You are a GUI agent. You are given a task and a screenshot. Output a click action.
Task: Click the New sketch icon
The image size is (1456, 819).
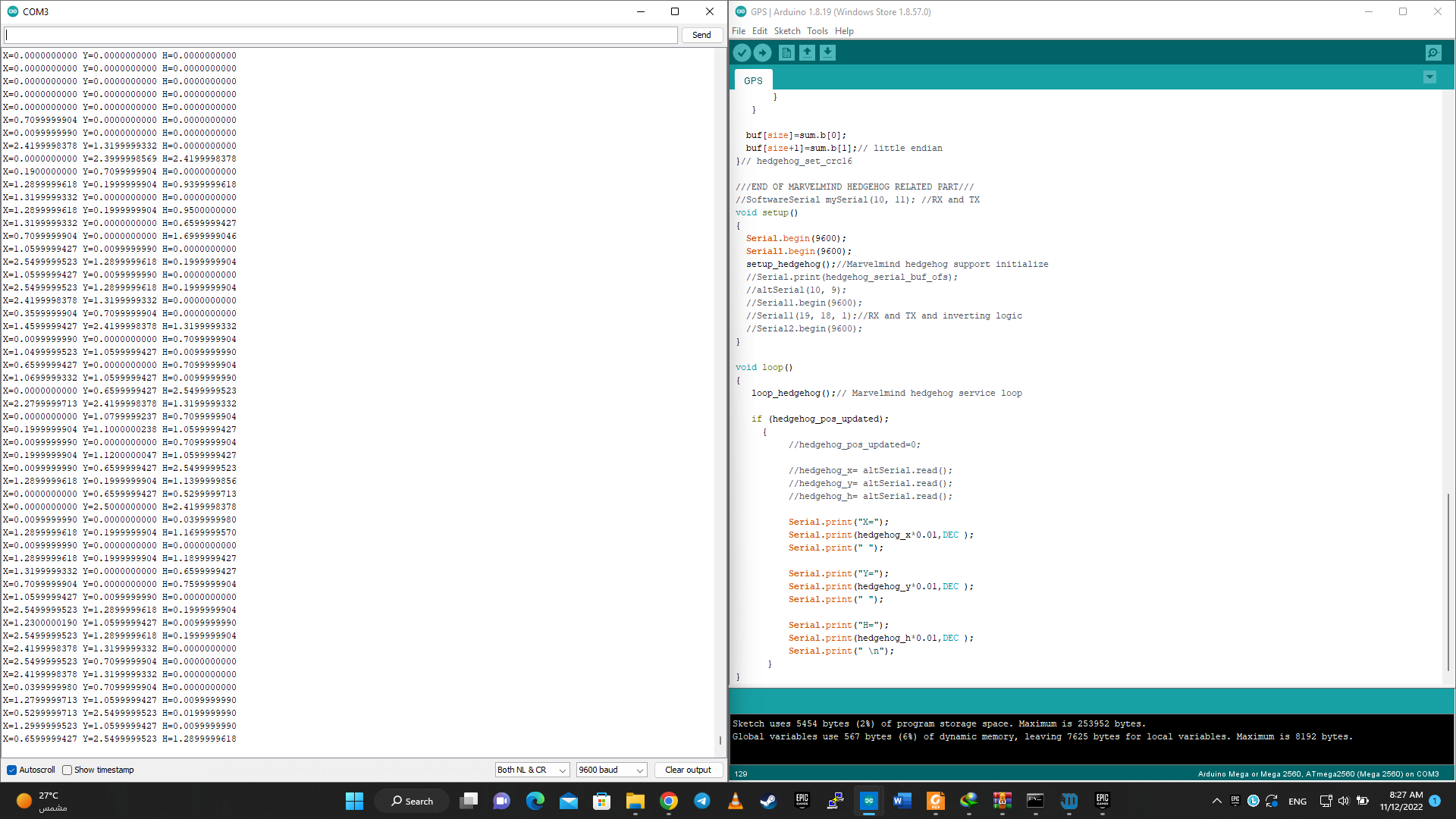tap(786, 52)
